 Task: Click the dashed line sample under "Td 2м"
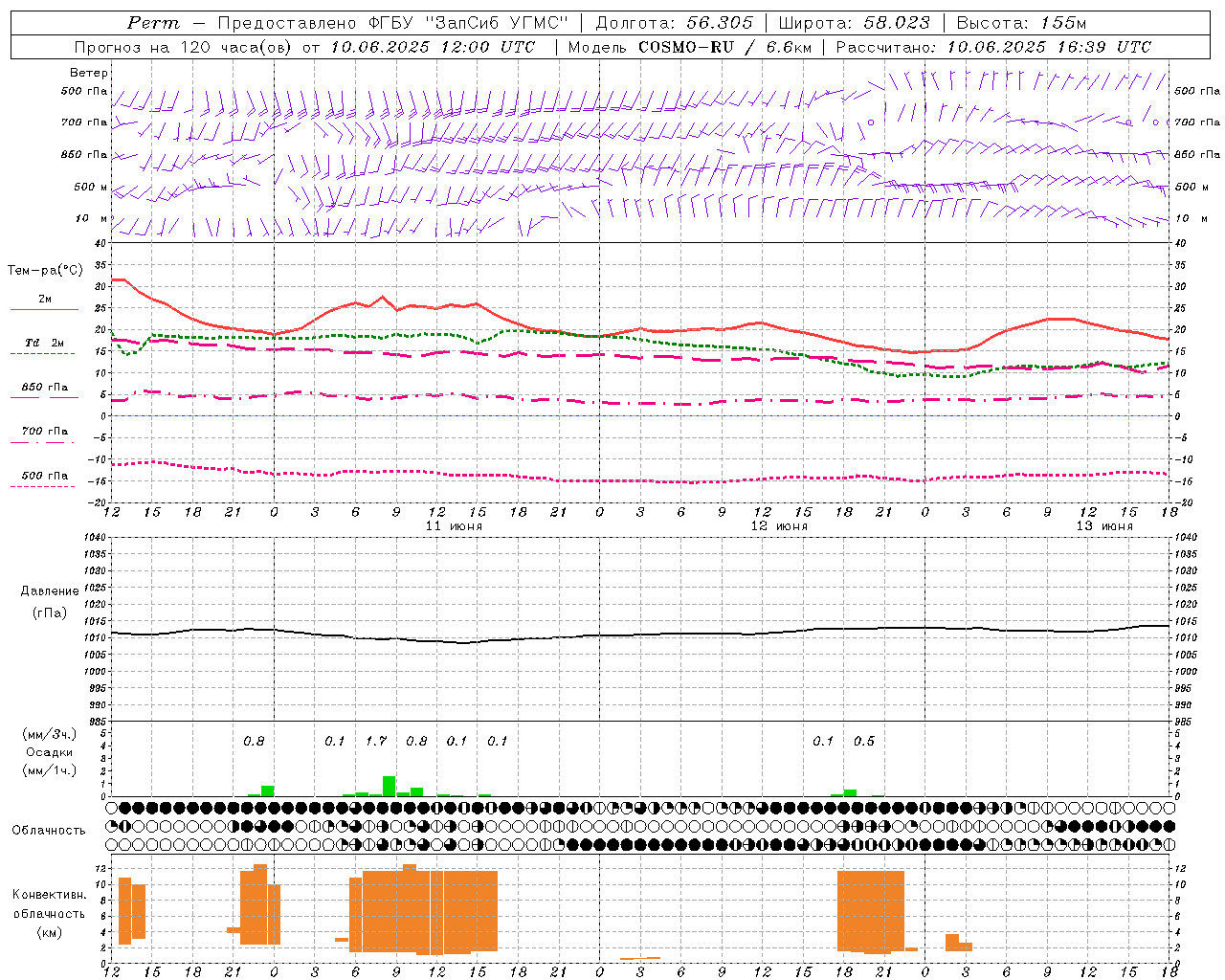(43, 354)
